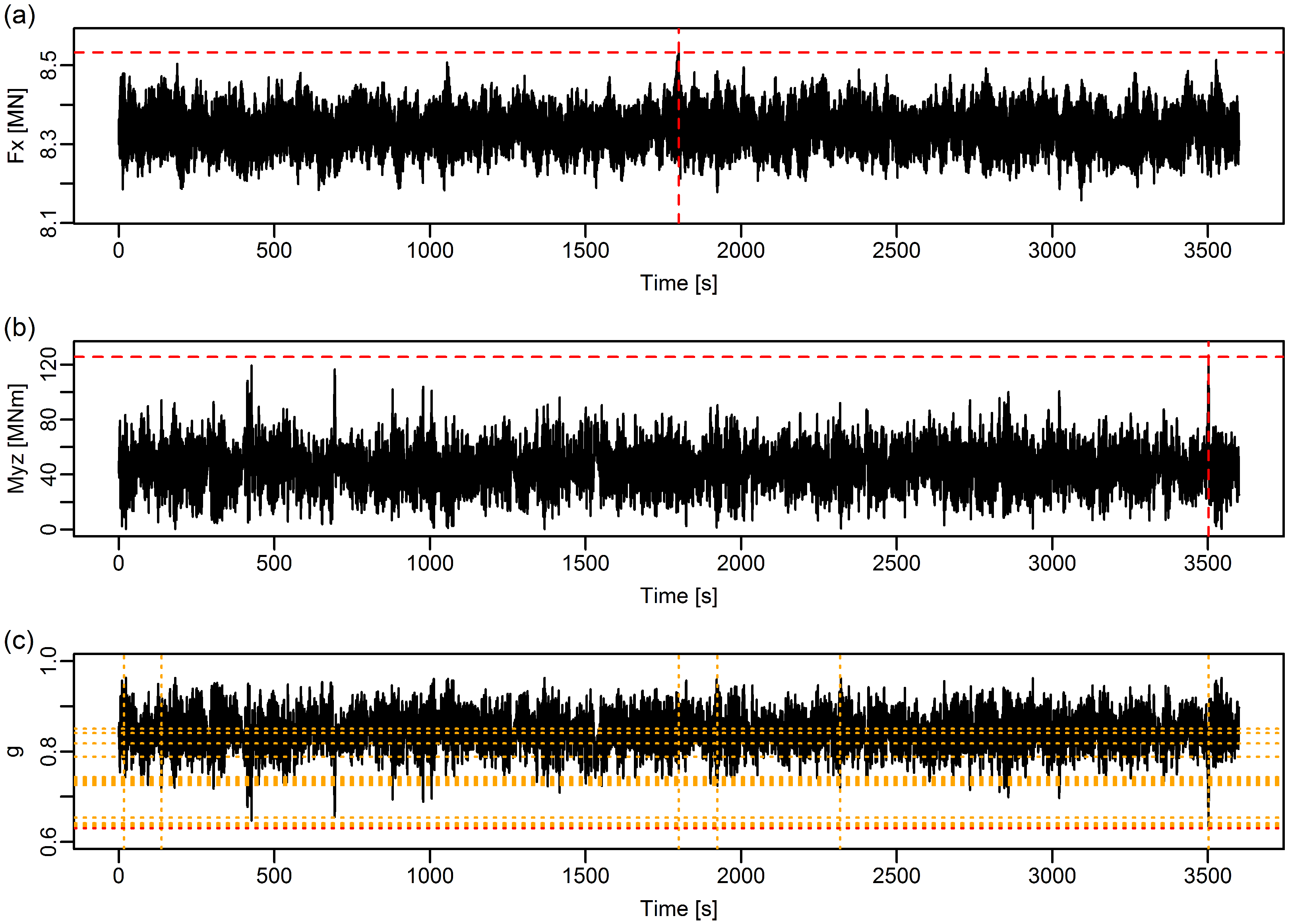Click the 3000 time tick in panel (c)
This screenshot has height=924, width=1290.
pyautogui.click(x=1052, y=876)
